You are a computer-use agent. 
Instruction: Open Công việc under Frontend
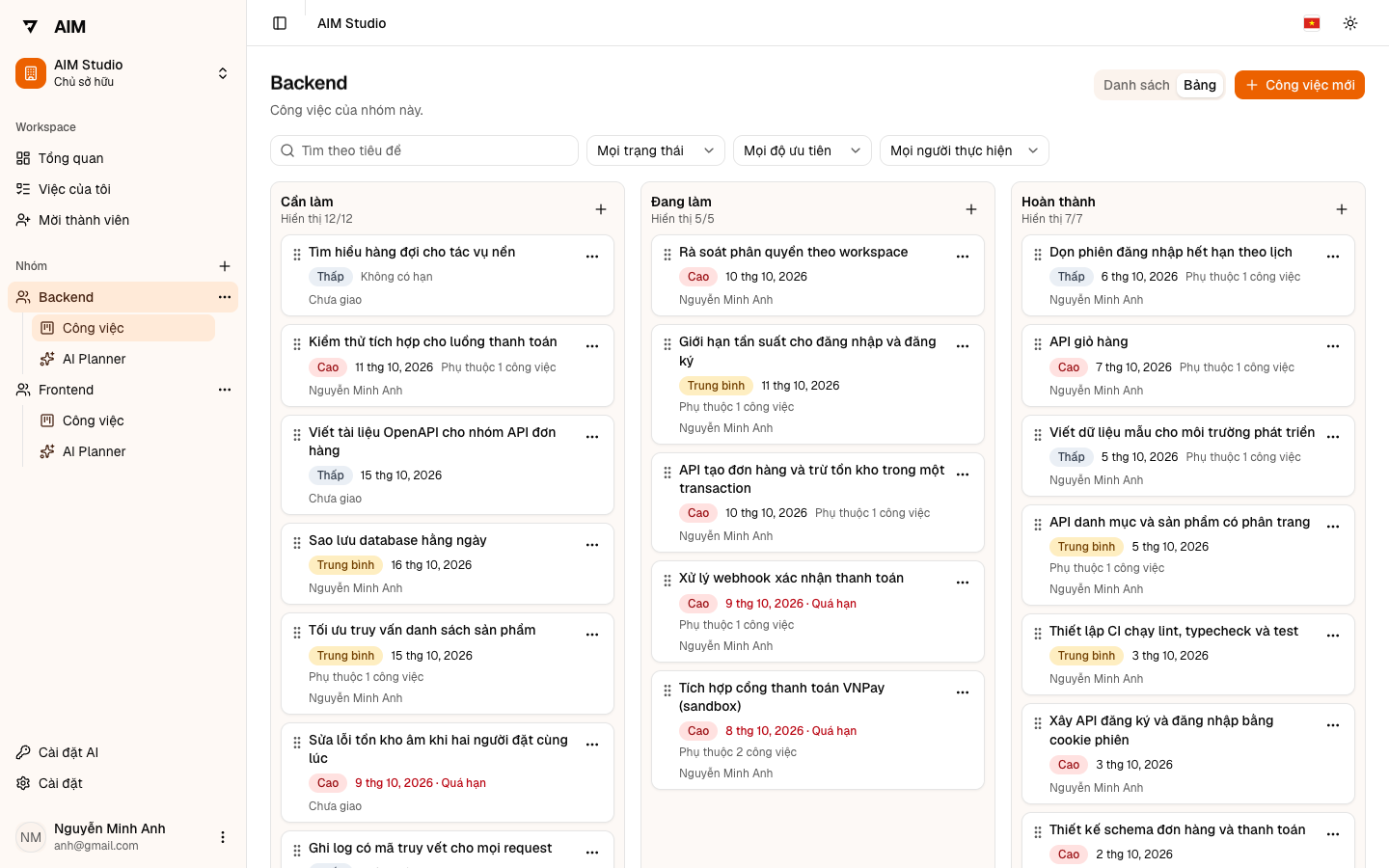pos(123,420)
